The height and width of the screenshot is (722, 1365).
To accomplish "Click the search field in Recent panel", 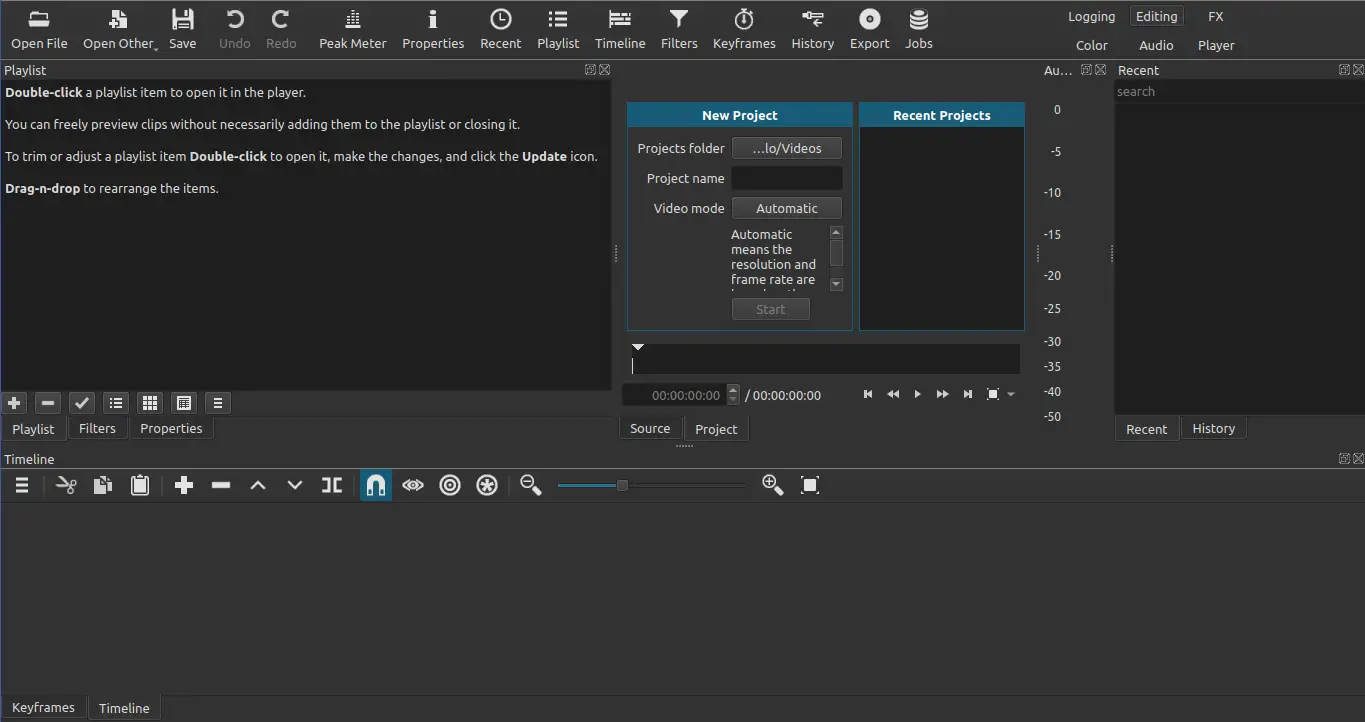I will [x=1239, y=91].
